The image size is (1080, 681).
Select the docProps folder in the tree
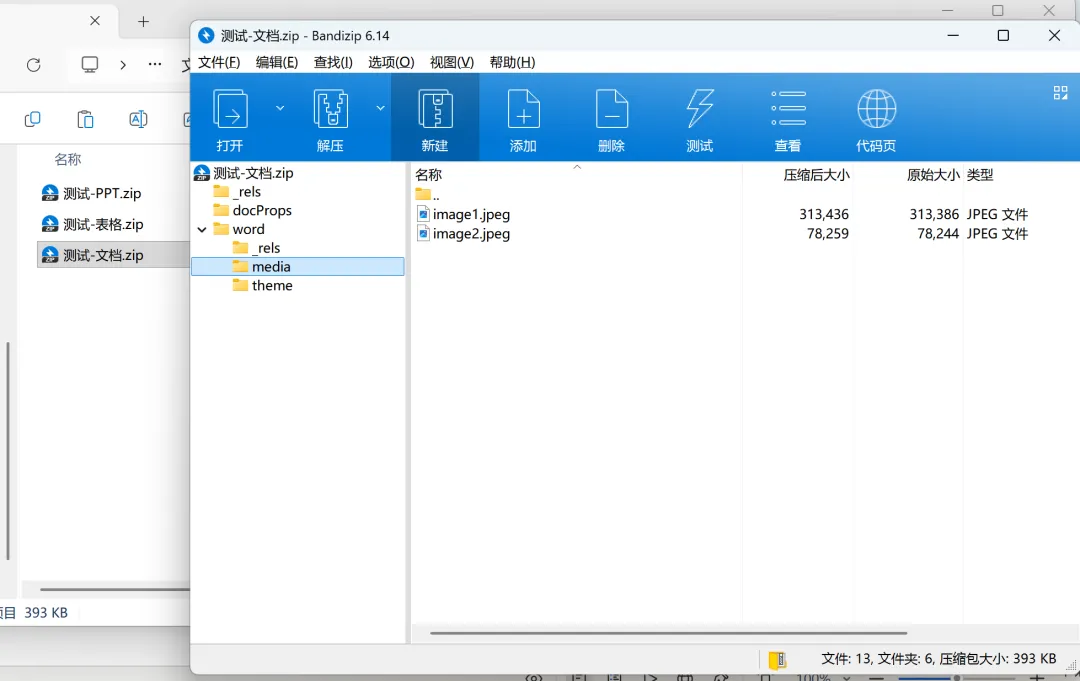[x=262, y=210]
